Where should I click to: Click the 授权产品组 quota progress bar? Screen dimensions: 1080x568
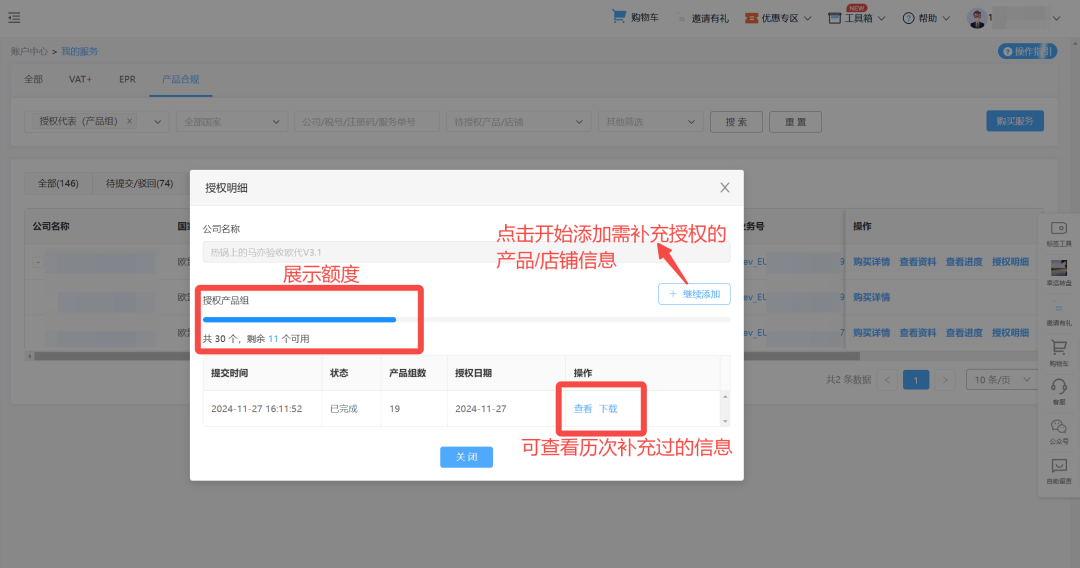click(466, 319)
